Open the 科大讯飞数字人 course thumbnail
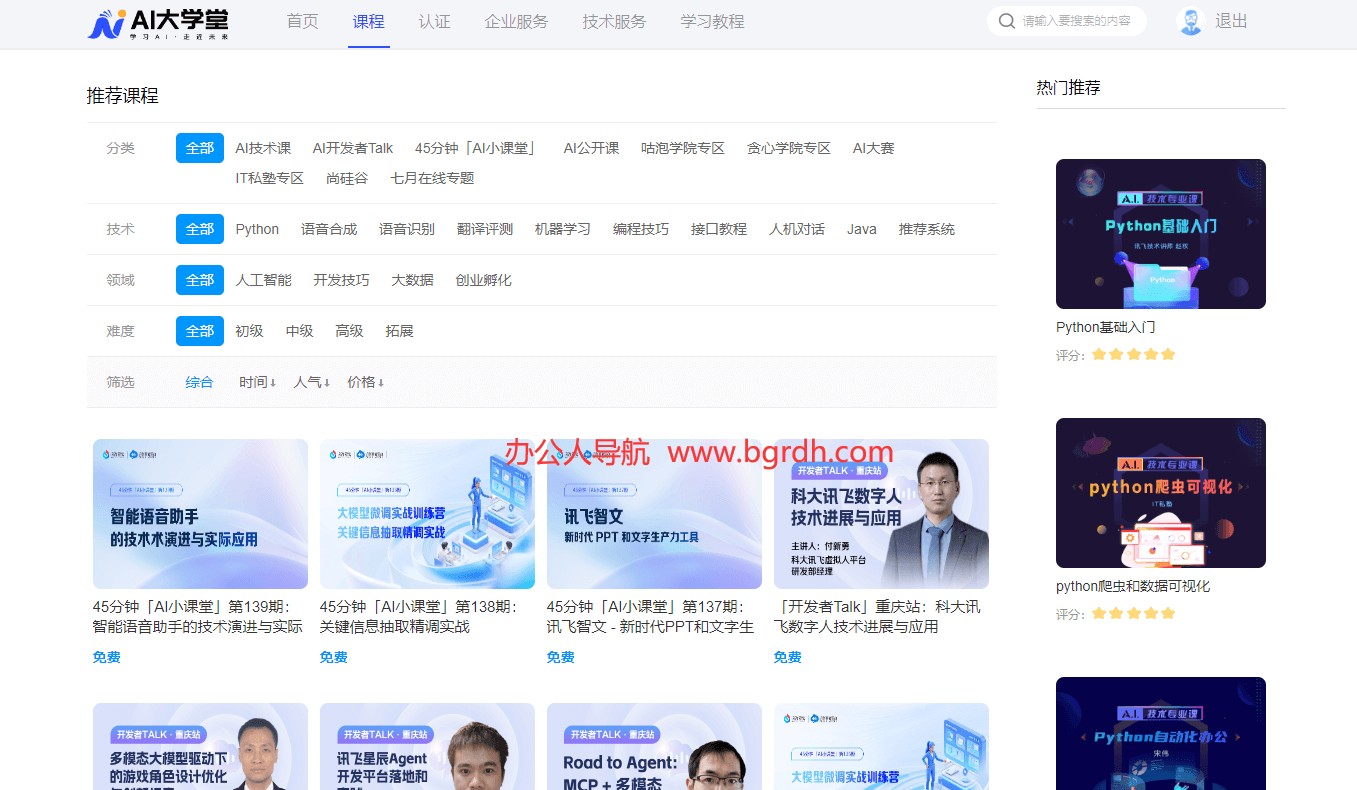The width and height of the screenshot is (1357, 790). tap(881, 514)
